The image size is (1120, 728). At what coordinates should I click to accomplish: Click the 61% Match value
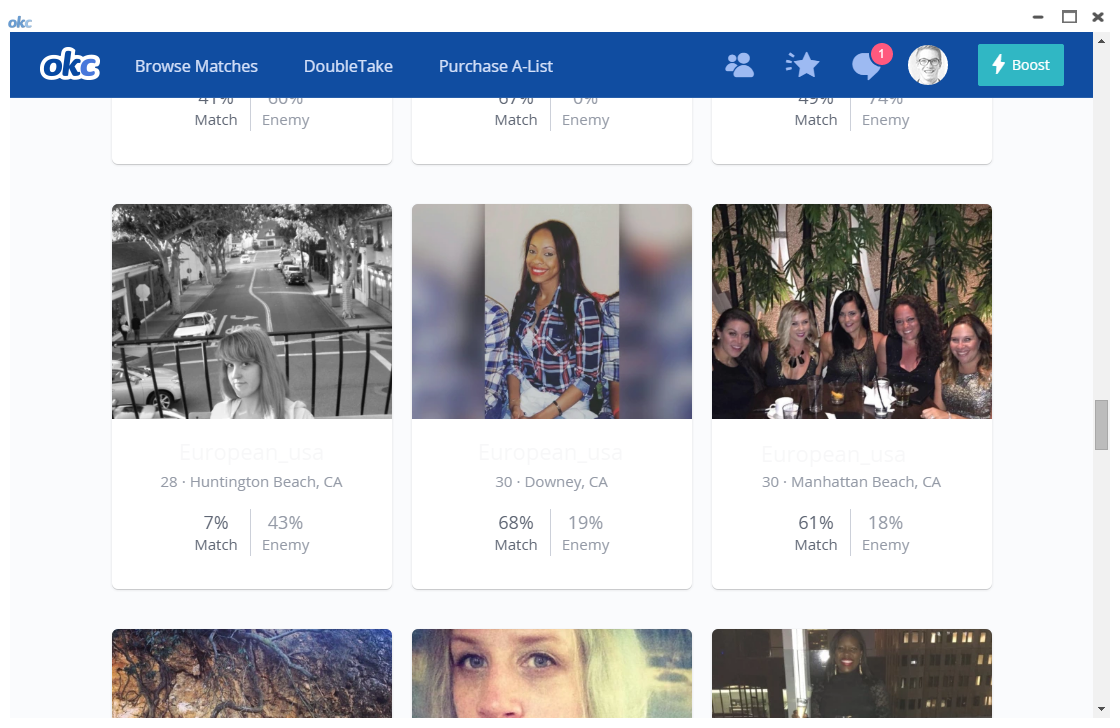[x=816, y=523]
